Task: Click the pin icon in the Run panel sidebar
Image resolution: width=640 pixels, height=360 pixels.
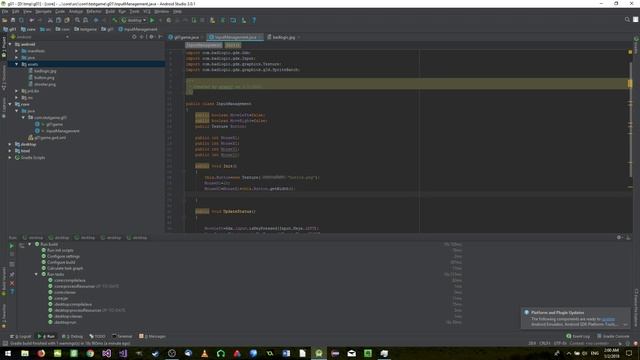Action: 12,274
